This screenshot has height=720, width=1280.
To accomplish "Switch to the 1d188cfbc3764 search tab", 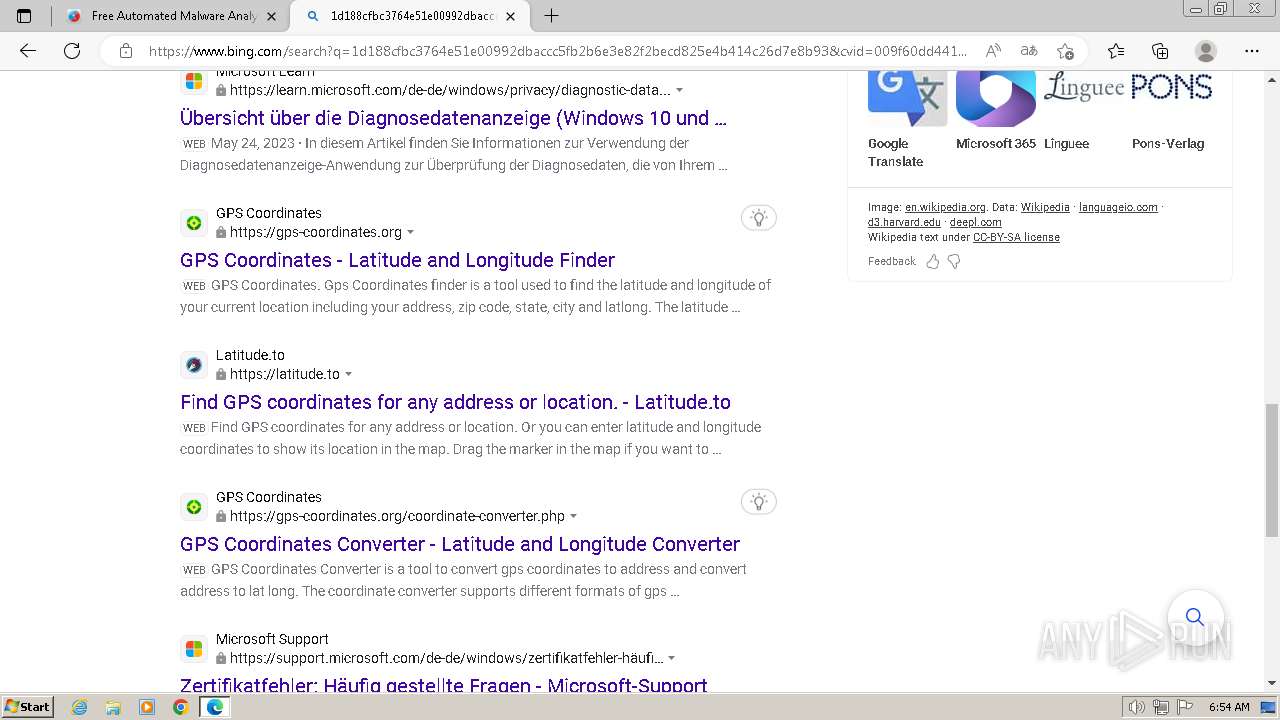I will click(411, 16).
